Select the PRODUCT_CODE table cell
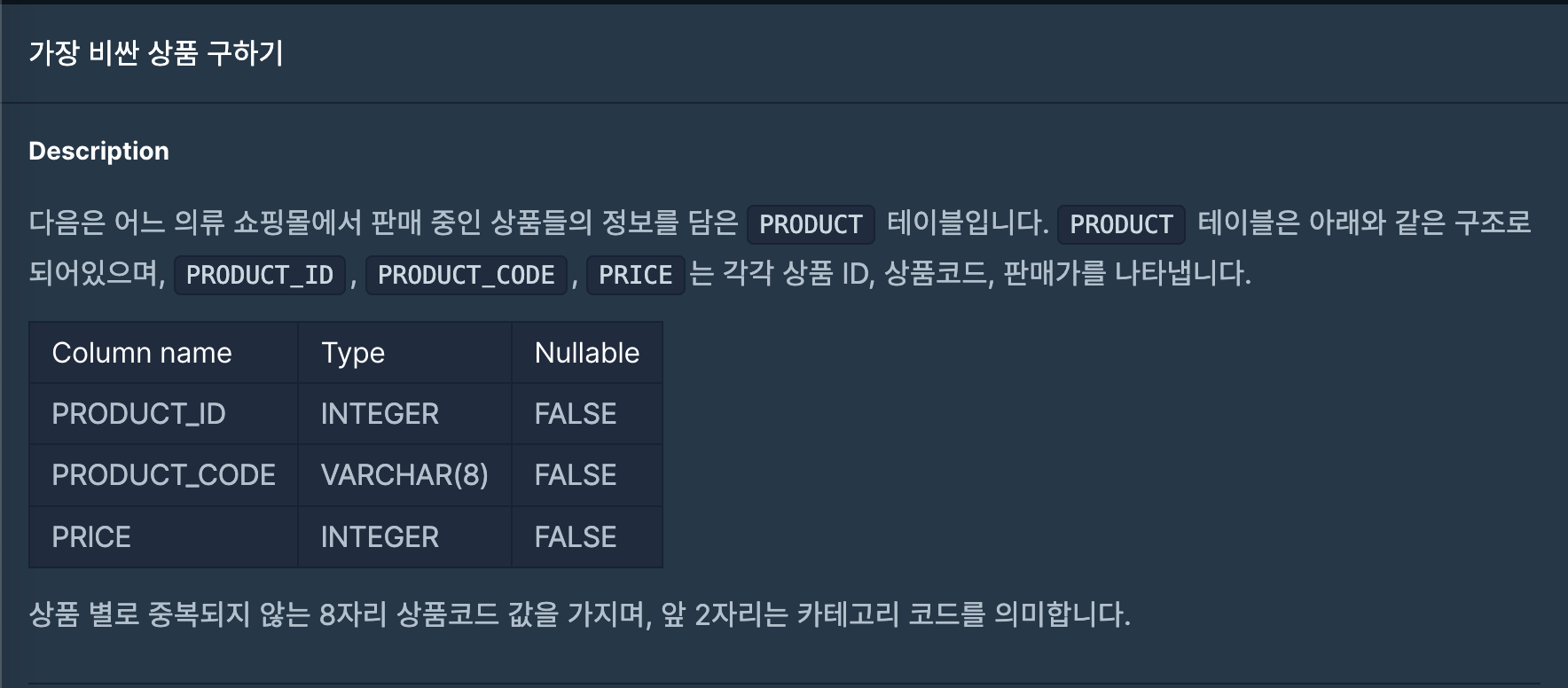The width and height of the screenshot is (1568, 688). [163, 475]
